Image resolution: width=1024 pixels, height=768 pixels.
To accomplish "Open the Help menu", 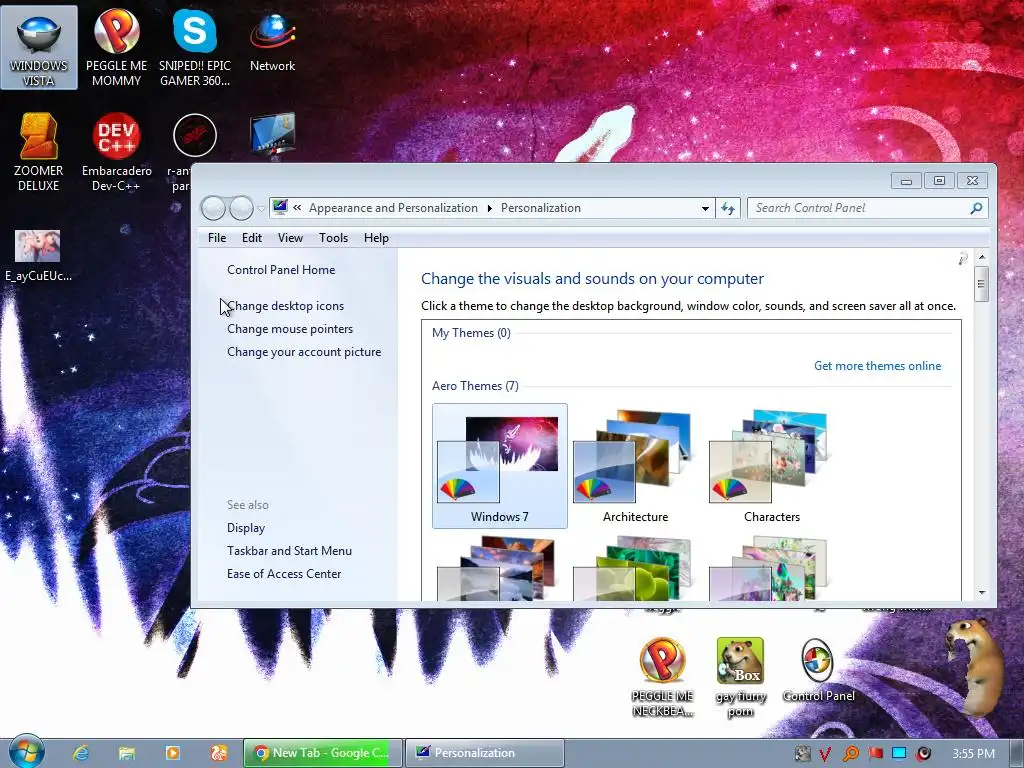I will point(376,238).
